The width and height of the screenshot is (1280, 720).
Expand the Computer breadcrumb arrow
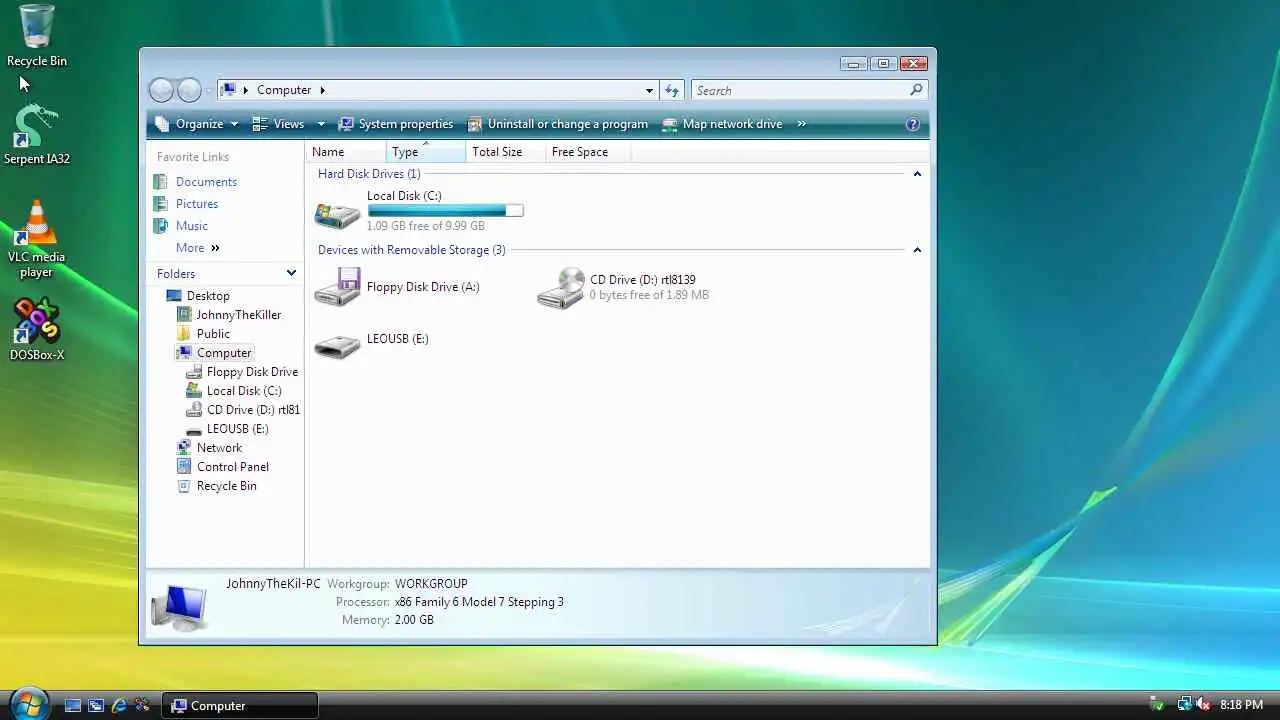coord(321,90)
